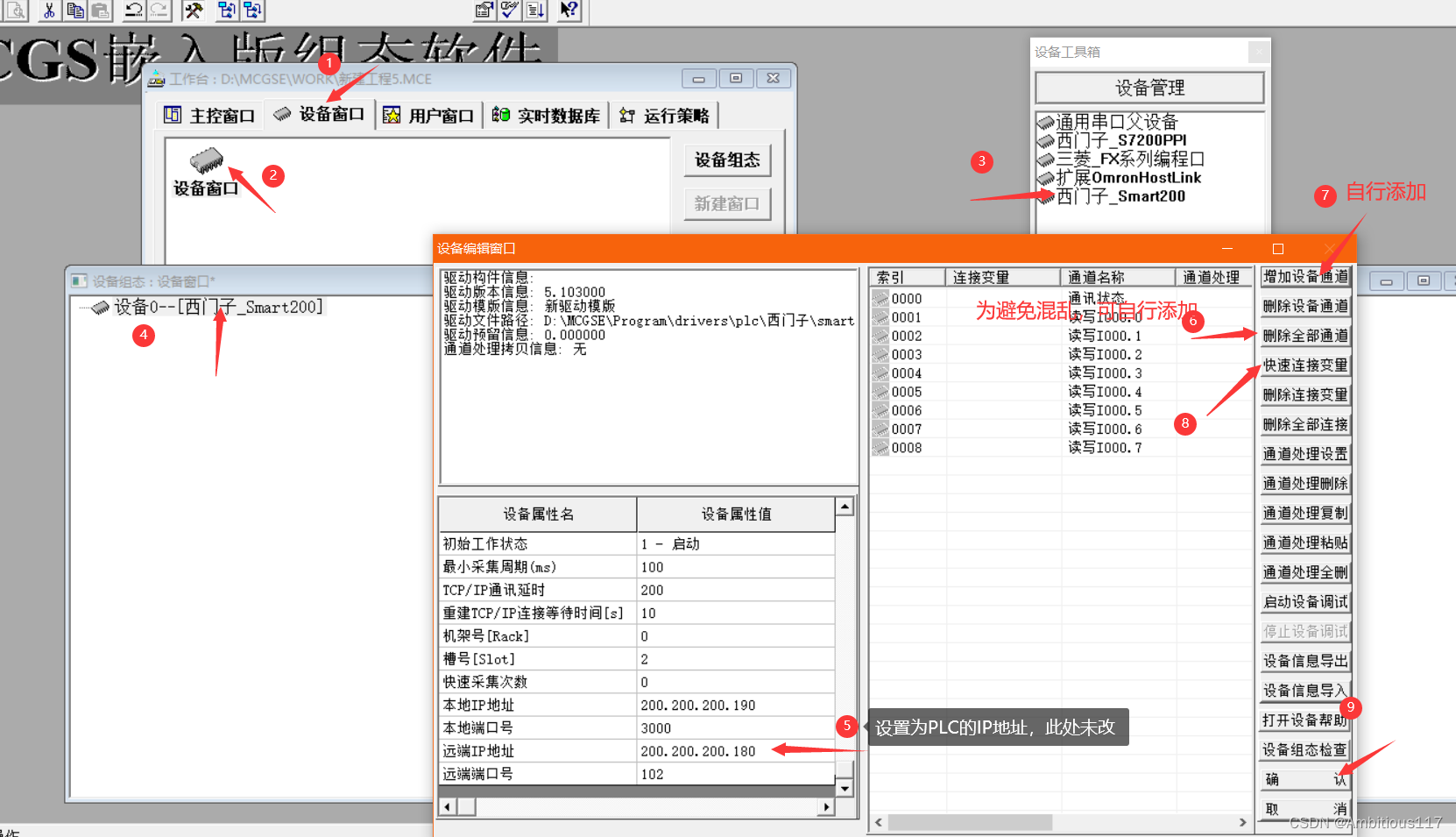
Task: Switch to the 设备窗口 tab
Action: click(x=319, y=114)
